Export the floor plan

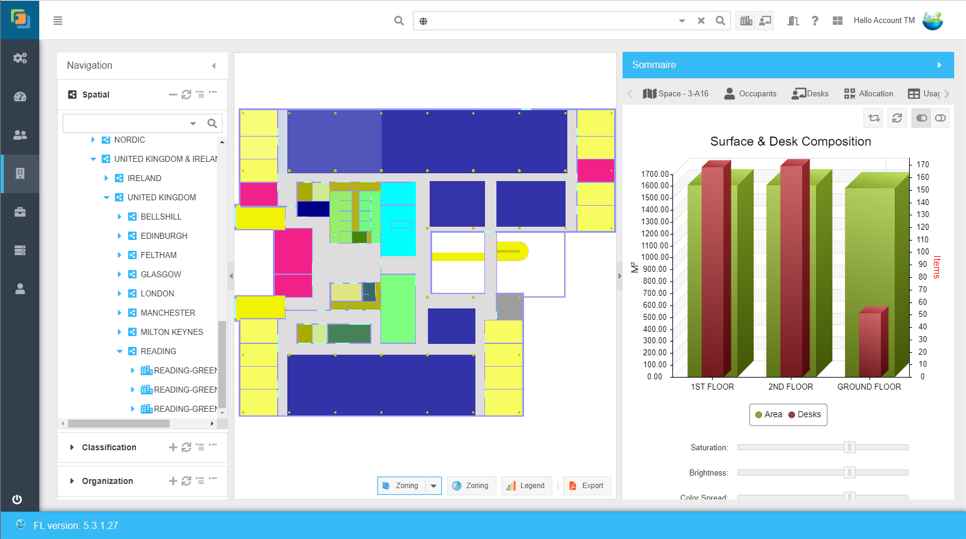(586, 485)
